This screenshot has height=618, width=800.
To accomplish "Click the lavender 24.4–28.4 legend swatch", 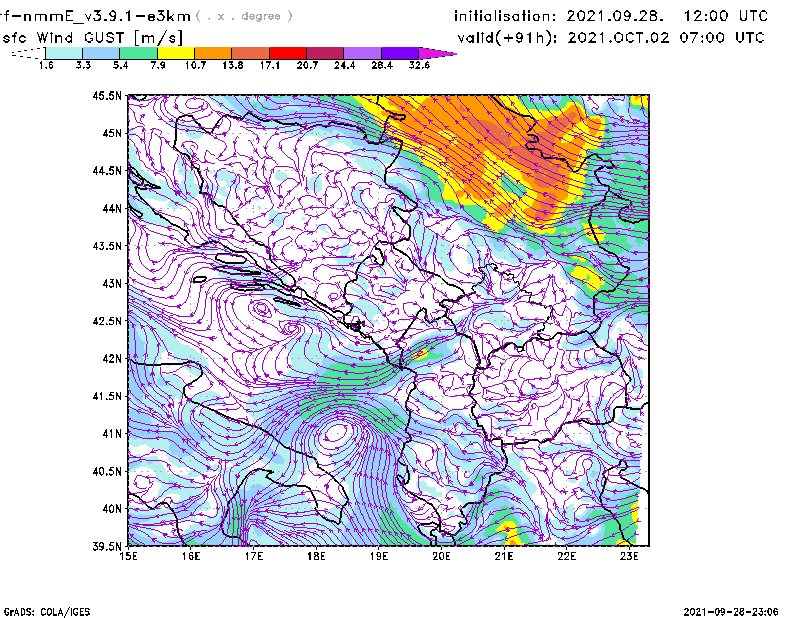I will pyautogui.click(x=362, y=53).
